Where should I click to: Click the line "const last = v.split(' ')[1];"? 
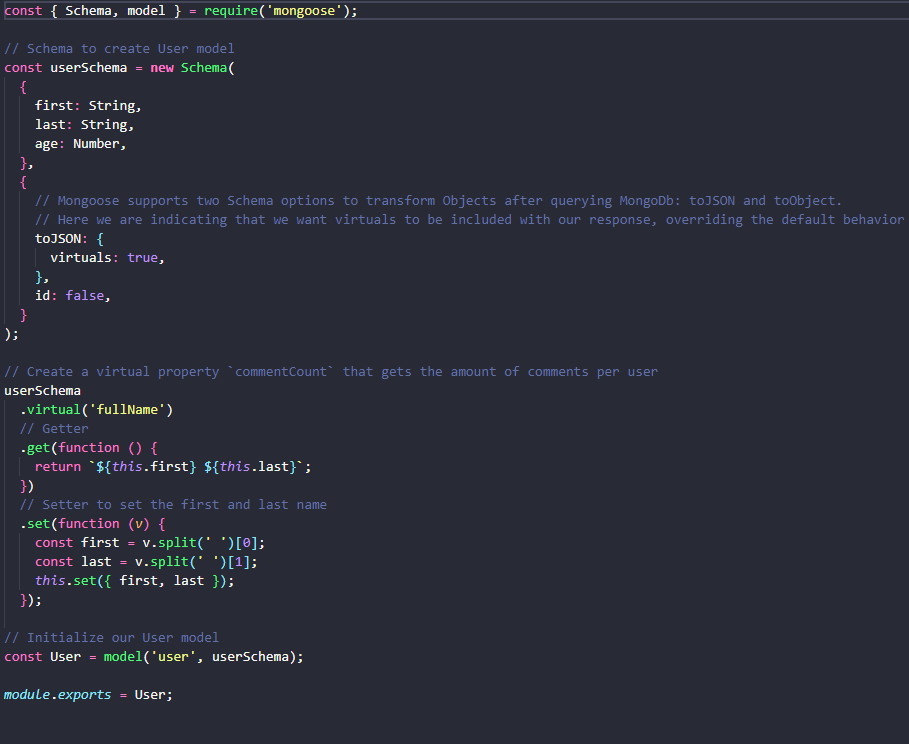tap(146, 562)
